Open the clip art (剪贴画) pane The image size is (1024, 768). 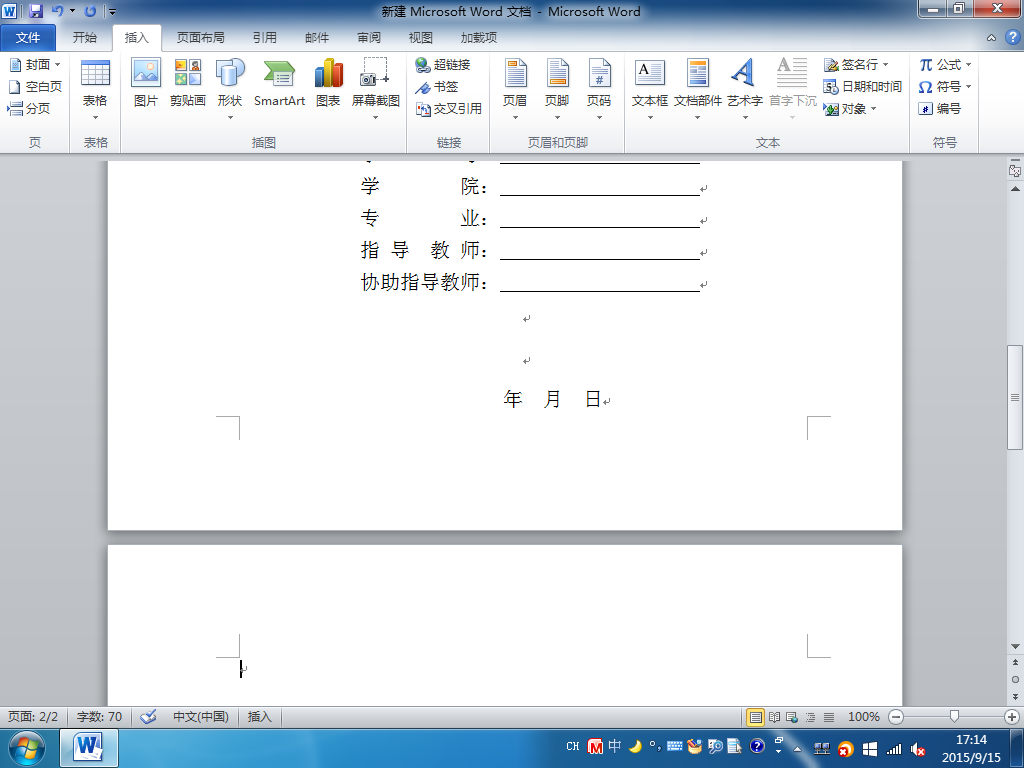pos(187,83)
